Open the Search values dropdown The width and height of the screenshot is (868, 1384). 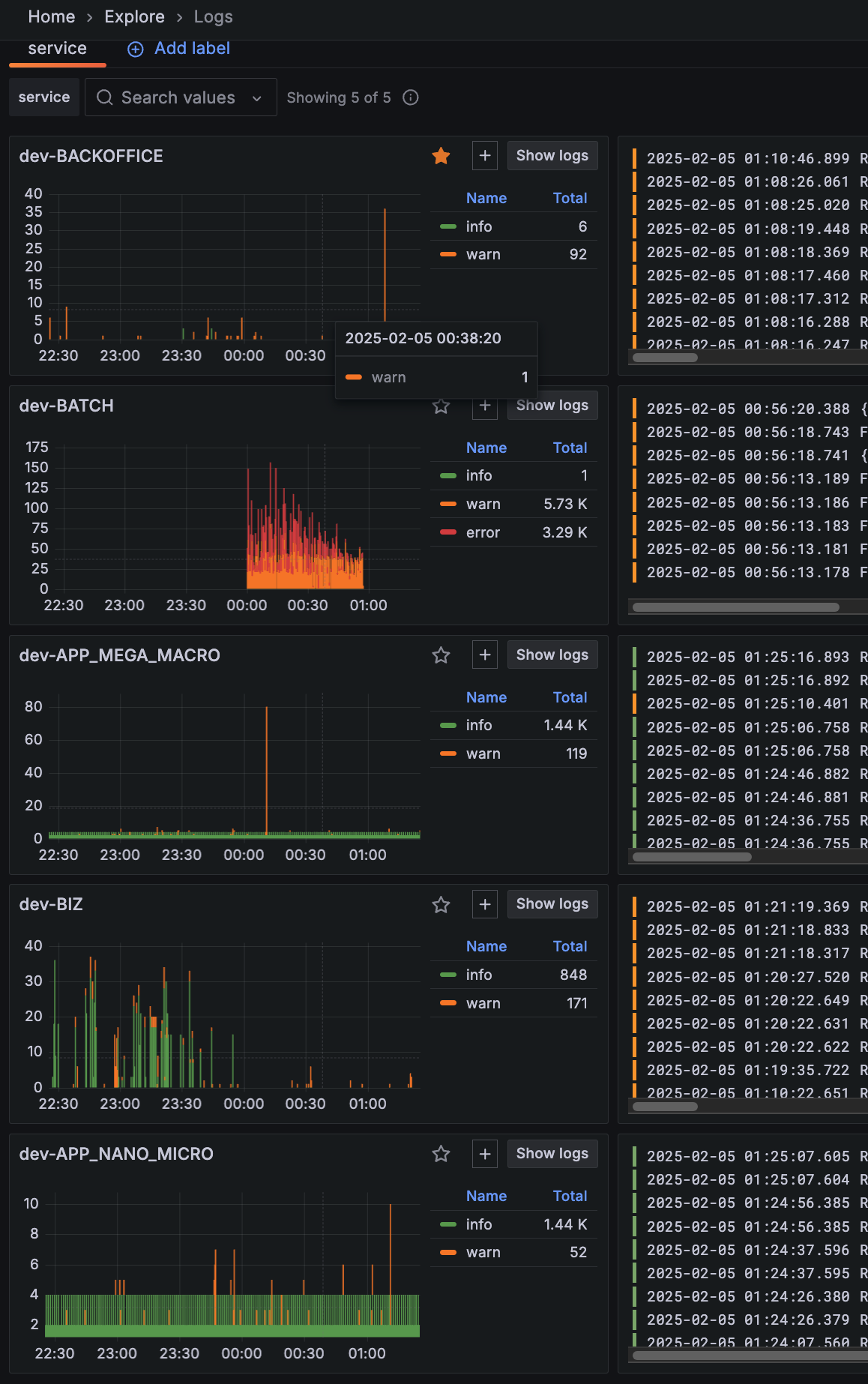pos(181,97)
